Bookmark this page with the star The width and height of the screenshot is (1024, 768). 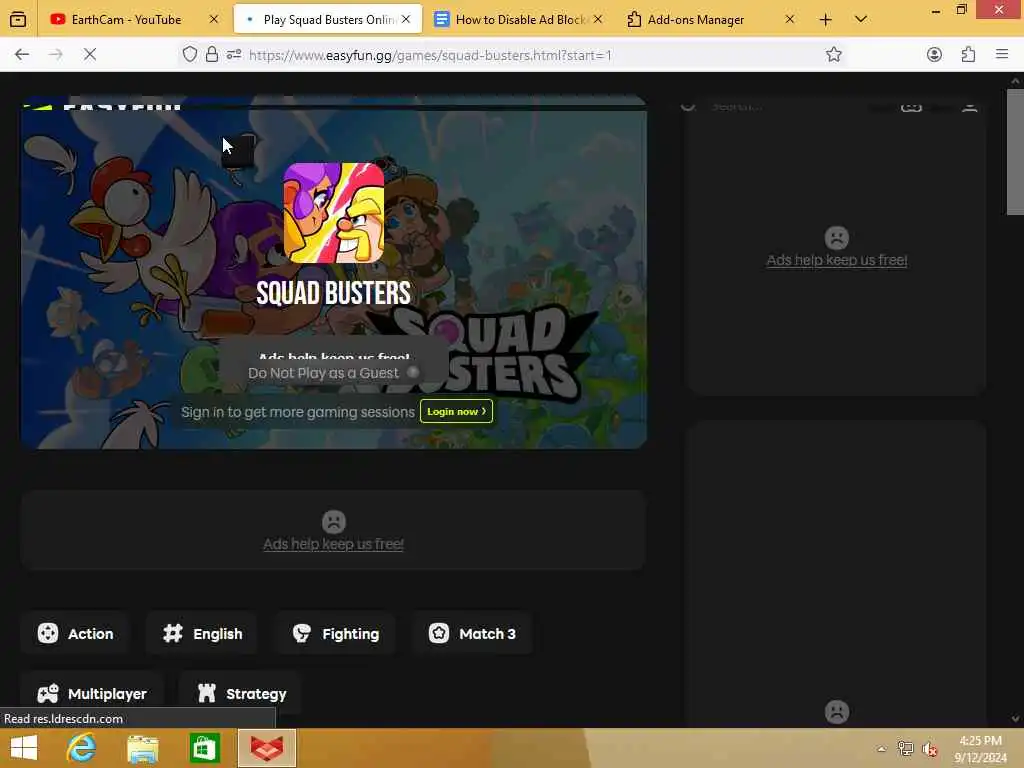point(834,55)
